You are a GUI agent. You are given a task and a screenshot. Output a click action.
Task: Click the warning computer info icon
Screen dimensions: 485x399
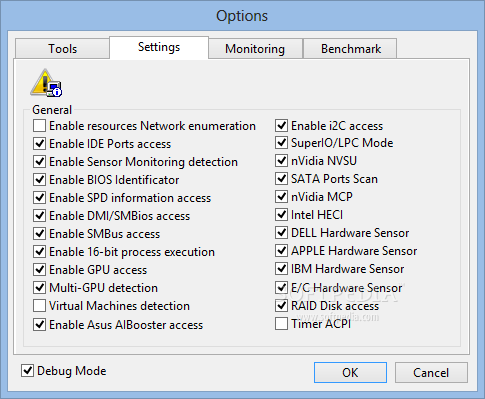point(46,83)
